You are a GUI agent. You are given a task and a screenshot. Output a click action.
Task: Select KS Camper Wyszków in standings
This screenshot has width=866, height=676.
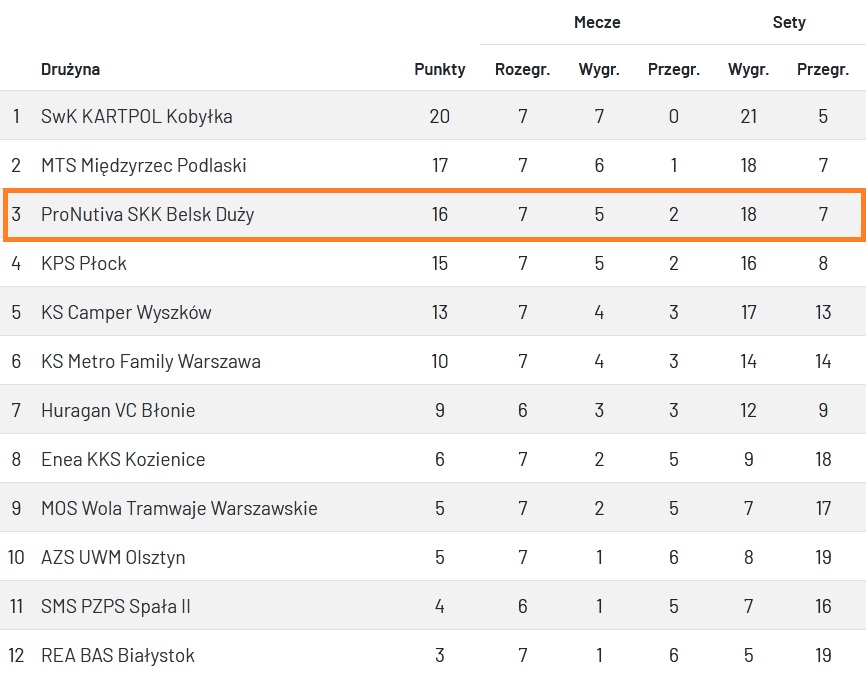[126, 312]
